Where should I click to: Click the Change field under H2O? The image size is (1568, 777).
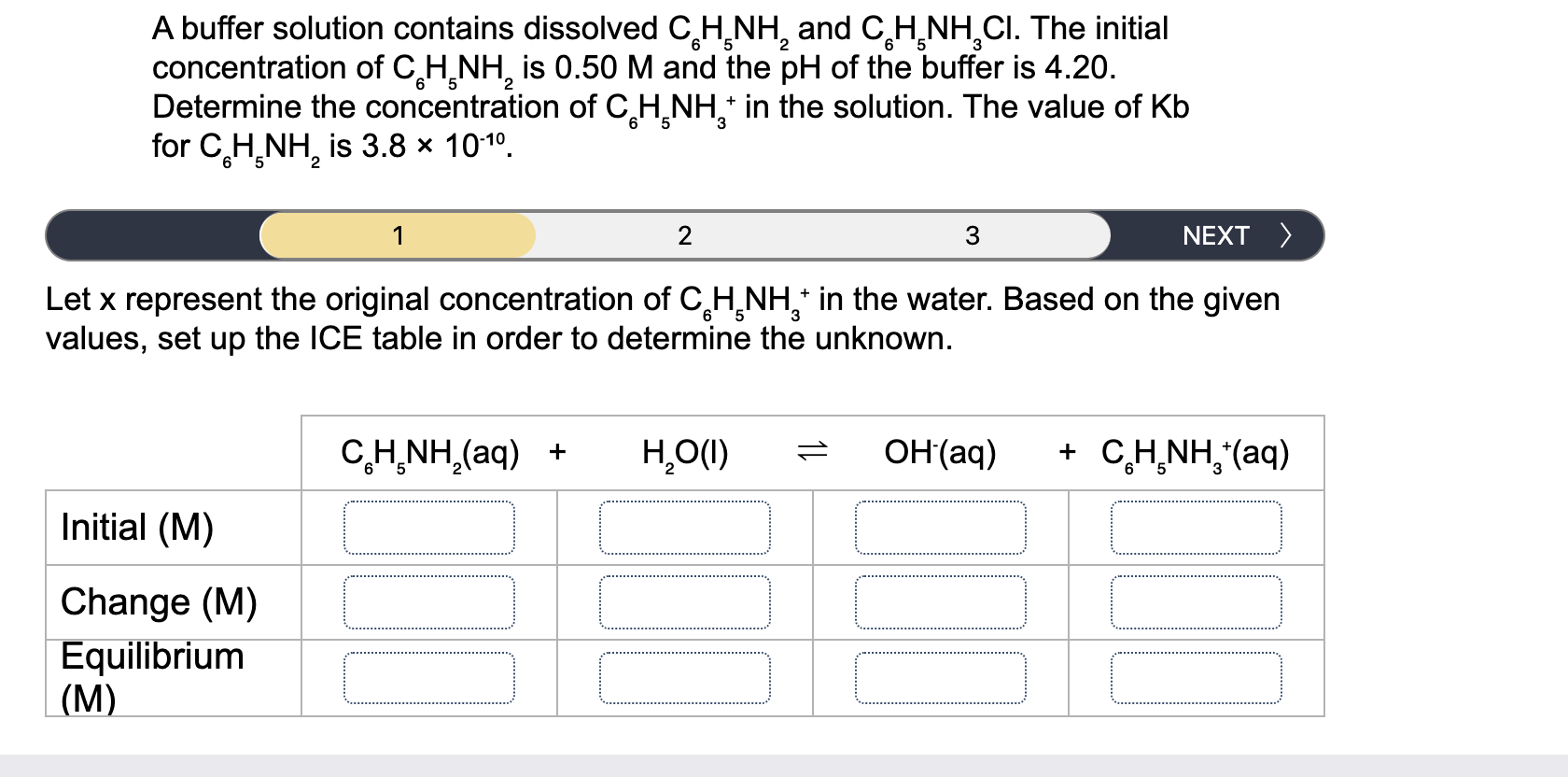[x=686, y=602]
